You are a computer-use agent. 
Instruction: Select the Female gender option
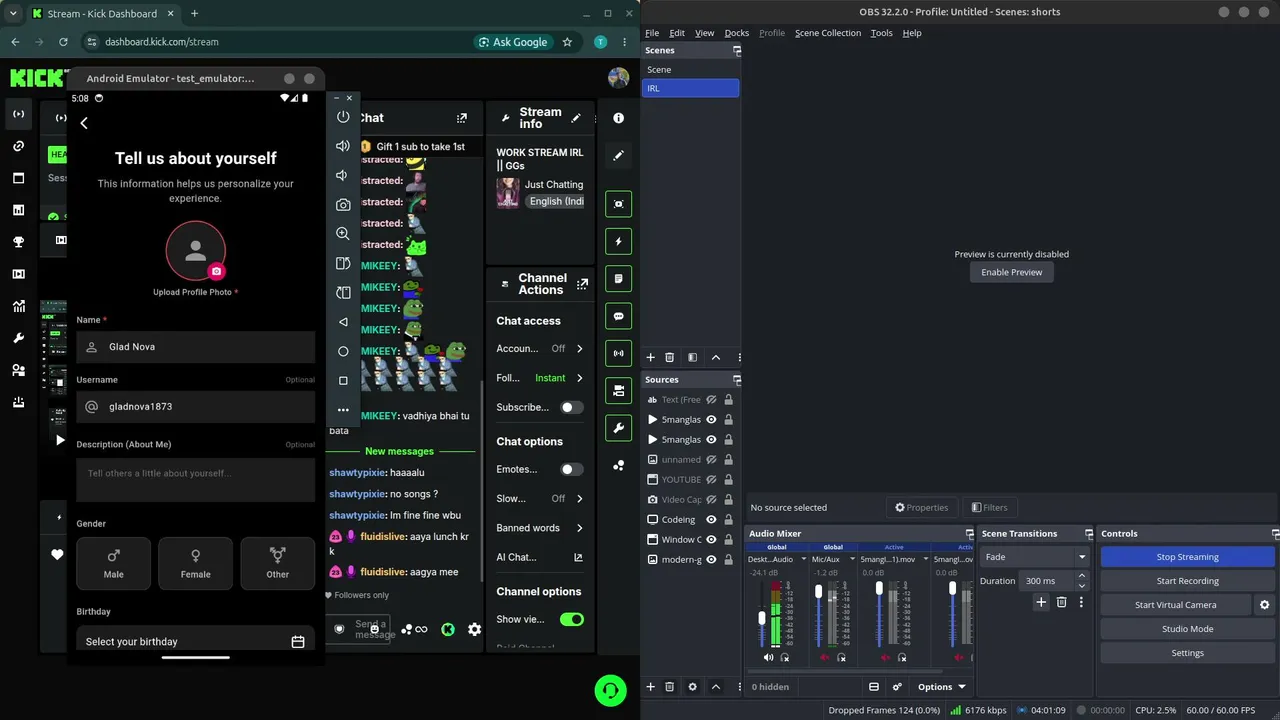coord(196,563)
